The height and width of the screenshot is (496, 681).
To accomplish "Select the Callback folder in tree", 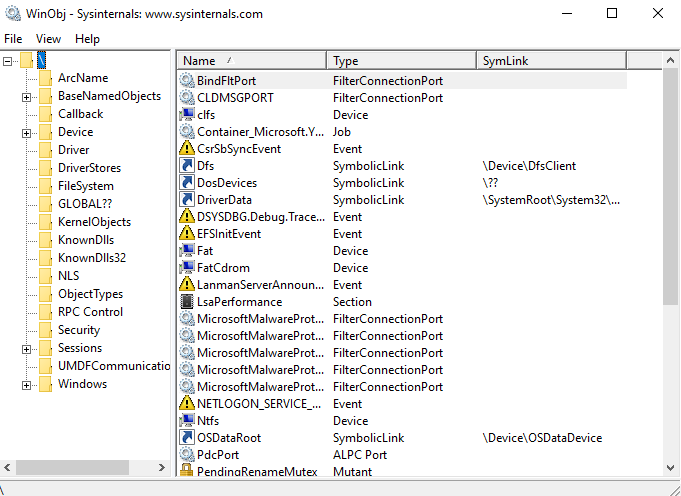I will [81, 114].
